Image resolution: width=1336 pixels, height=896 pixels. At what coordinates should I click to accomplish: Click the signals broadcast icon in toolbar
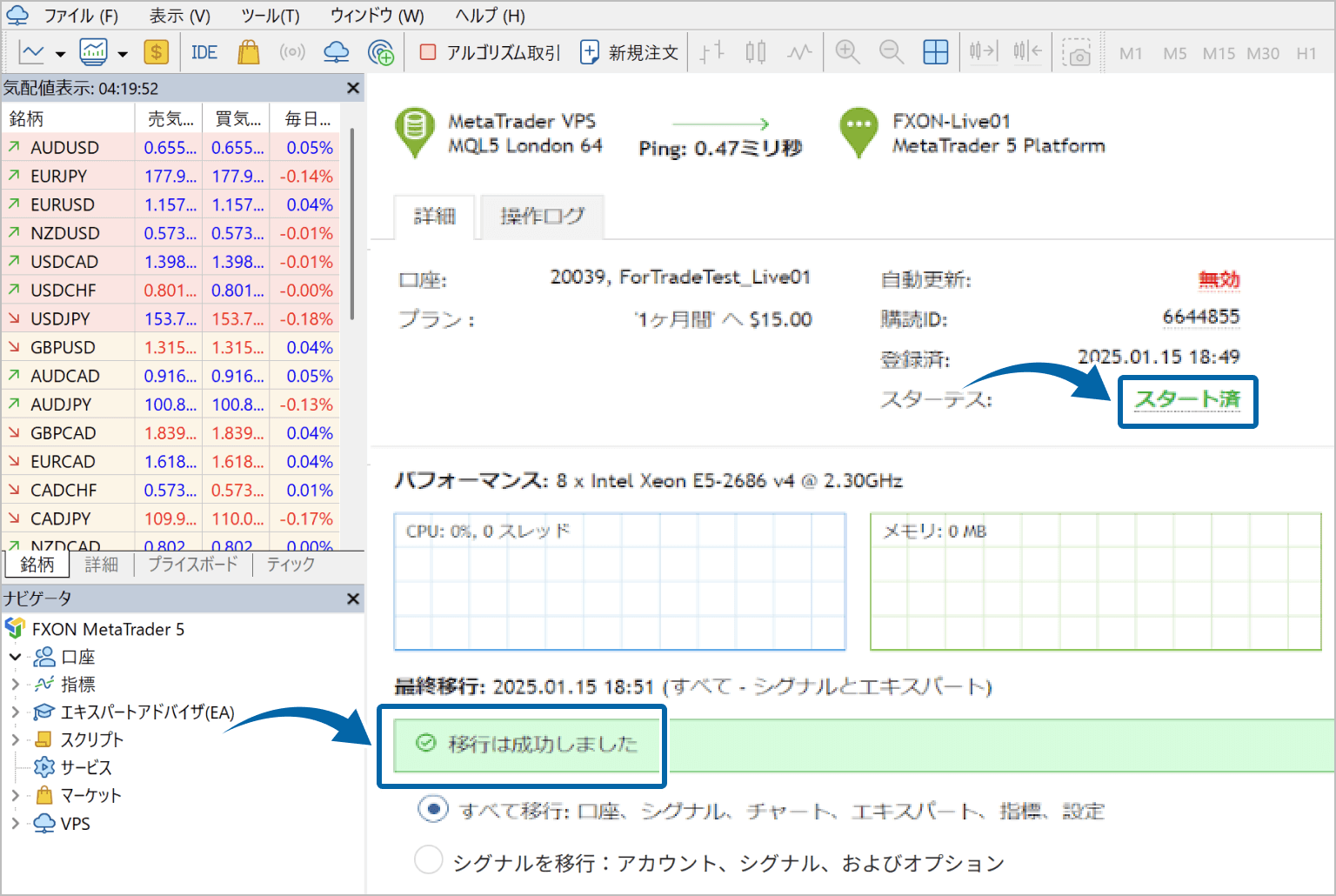292,53
